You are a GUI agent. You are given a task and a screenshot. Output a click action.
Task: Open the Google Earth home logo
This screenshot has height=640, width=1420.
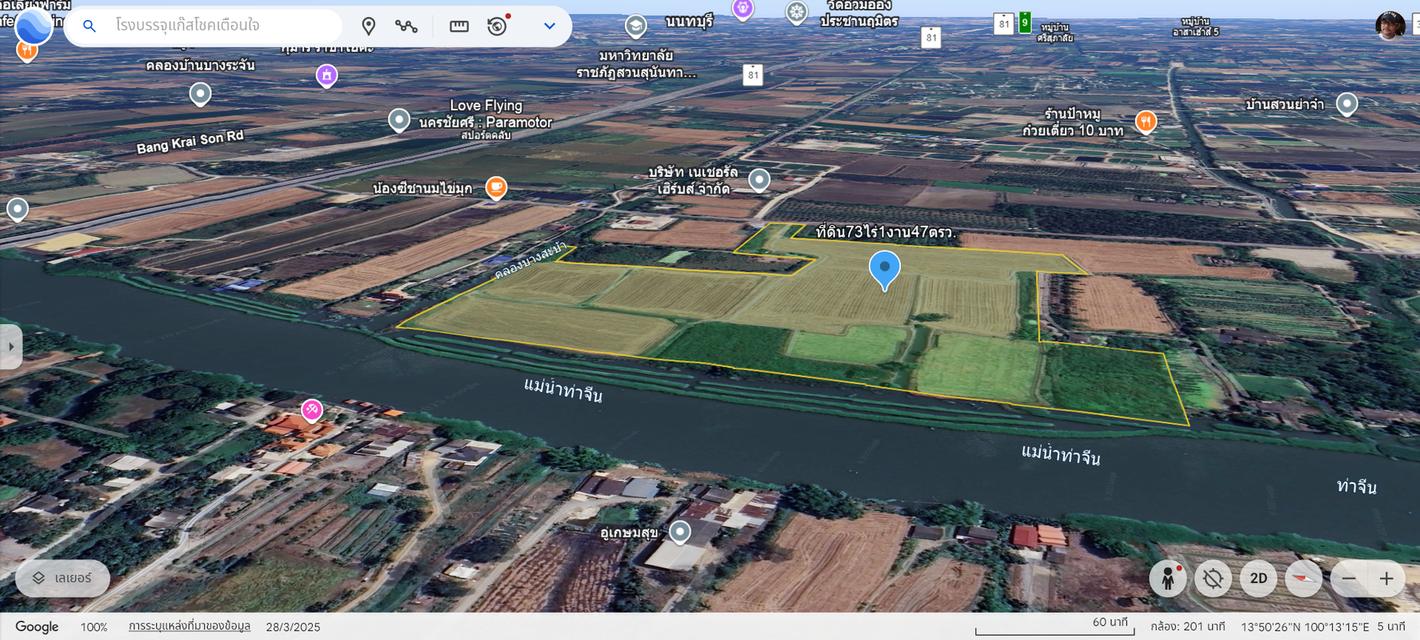(34, 25)
